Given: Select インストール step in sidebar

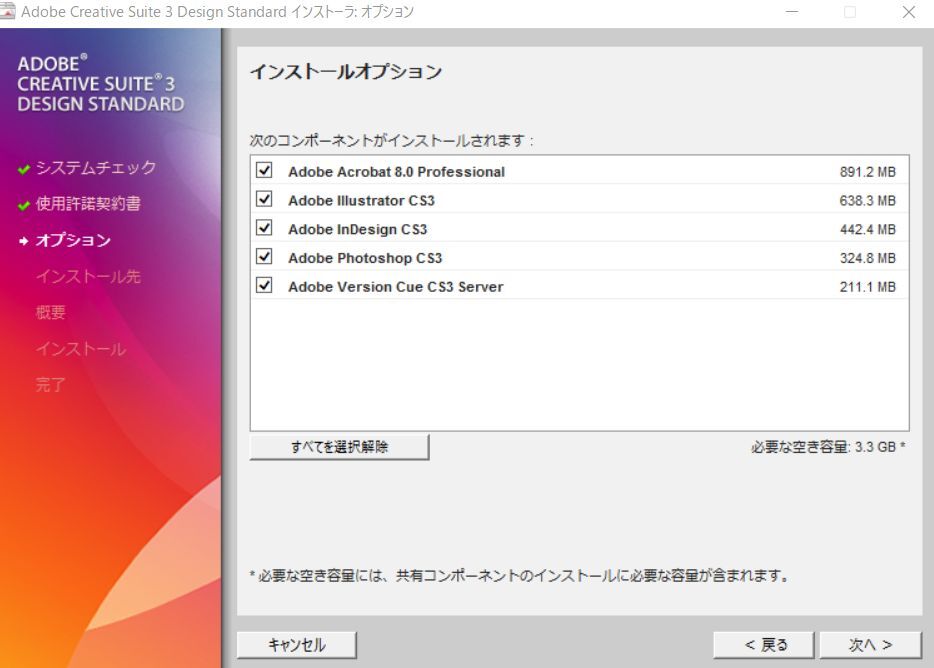Looking at the screenshot, I should [81, 349].
